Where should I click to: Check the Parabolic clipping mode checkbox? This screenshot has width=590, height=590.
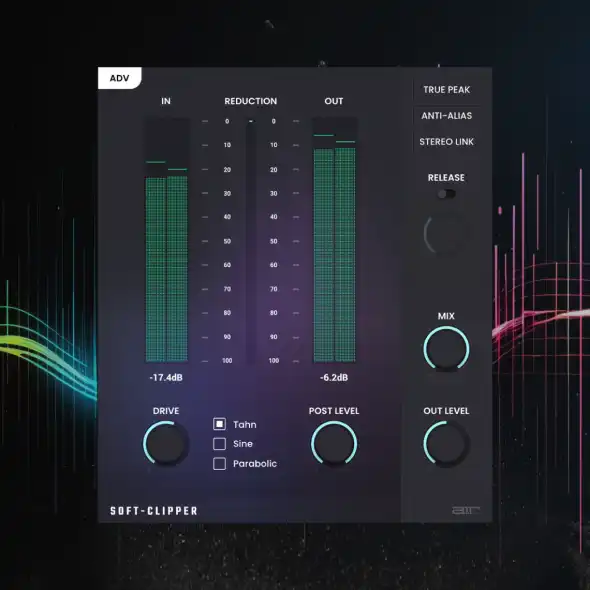(219, 464)
